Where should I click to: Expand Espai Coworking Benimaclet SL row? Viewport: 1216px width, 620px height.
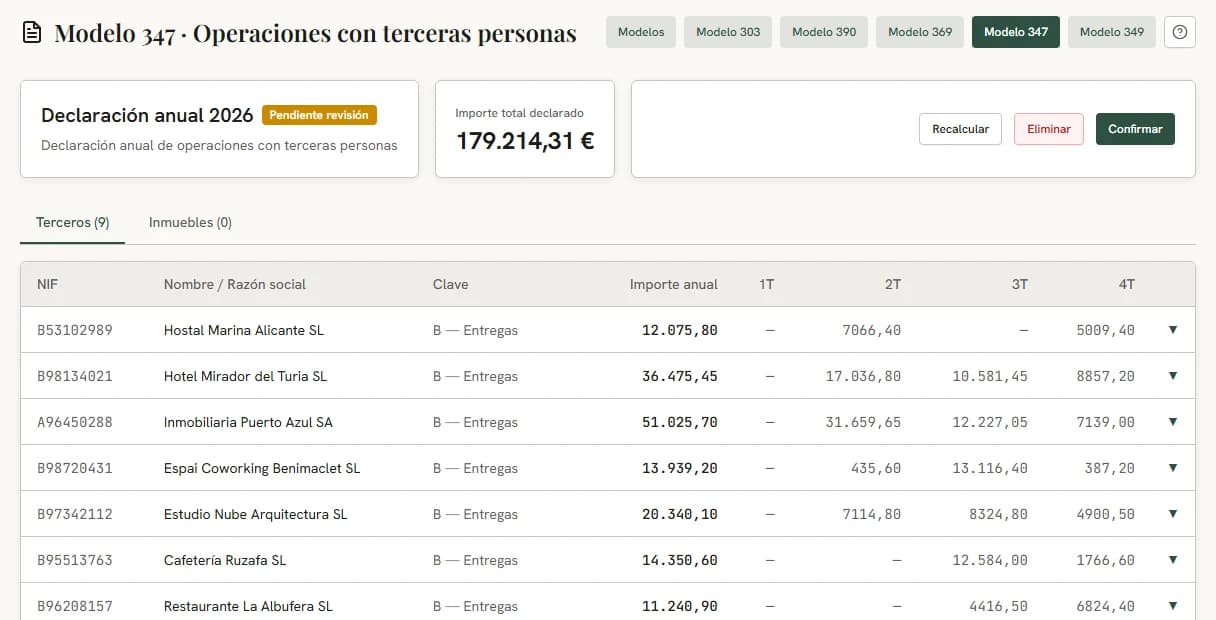1173,468
